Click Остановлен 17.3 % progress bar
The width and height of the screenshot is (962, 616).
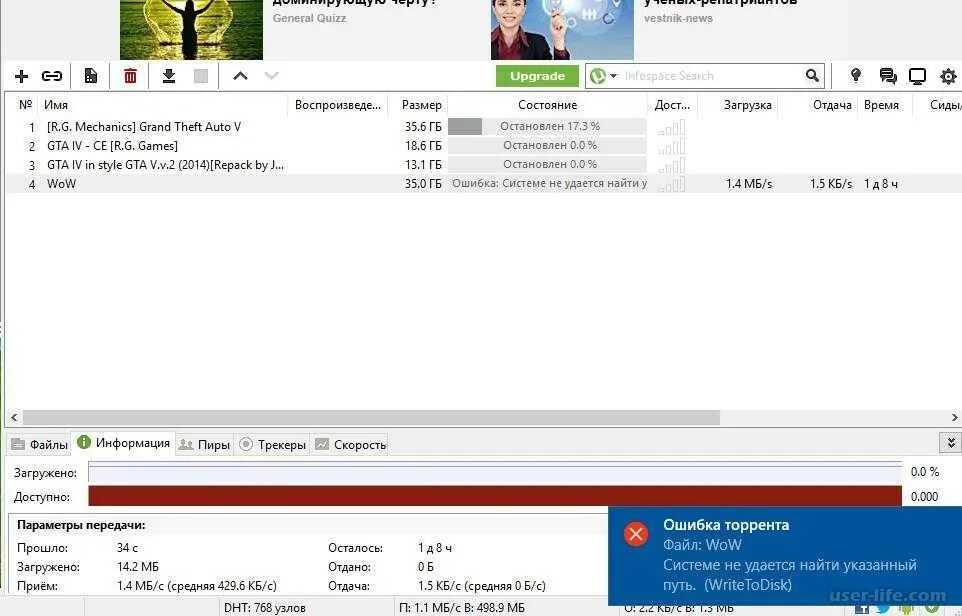point(547,126)
